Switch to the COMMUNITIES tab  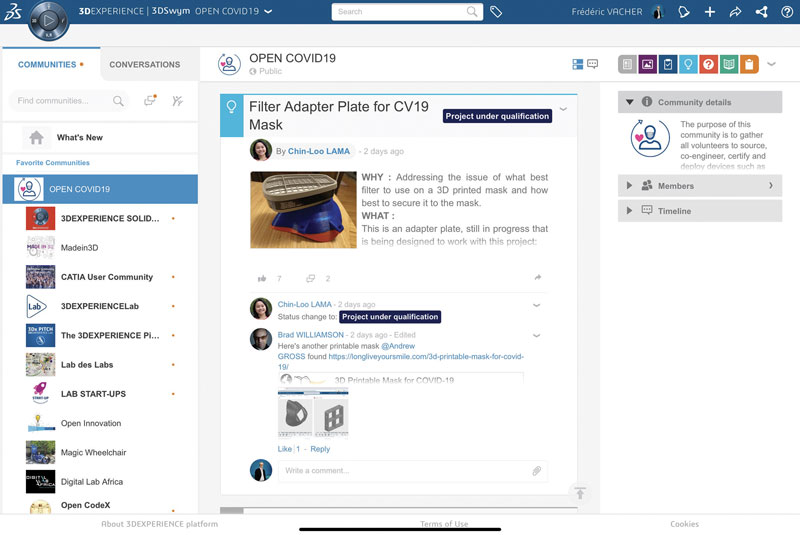[x=51, y=65]
